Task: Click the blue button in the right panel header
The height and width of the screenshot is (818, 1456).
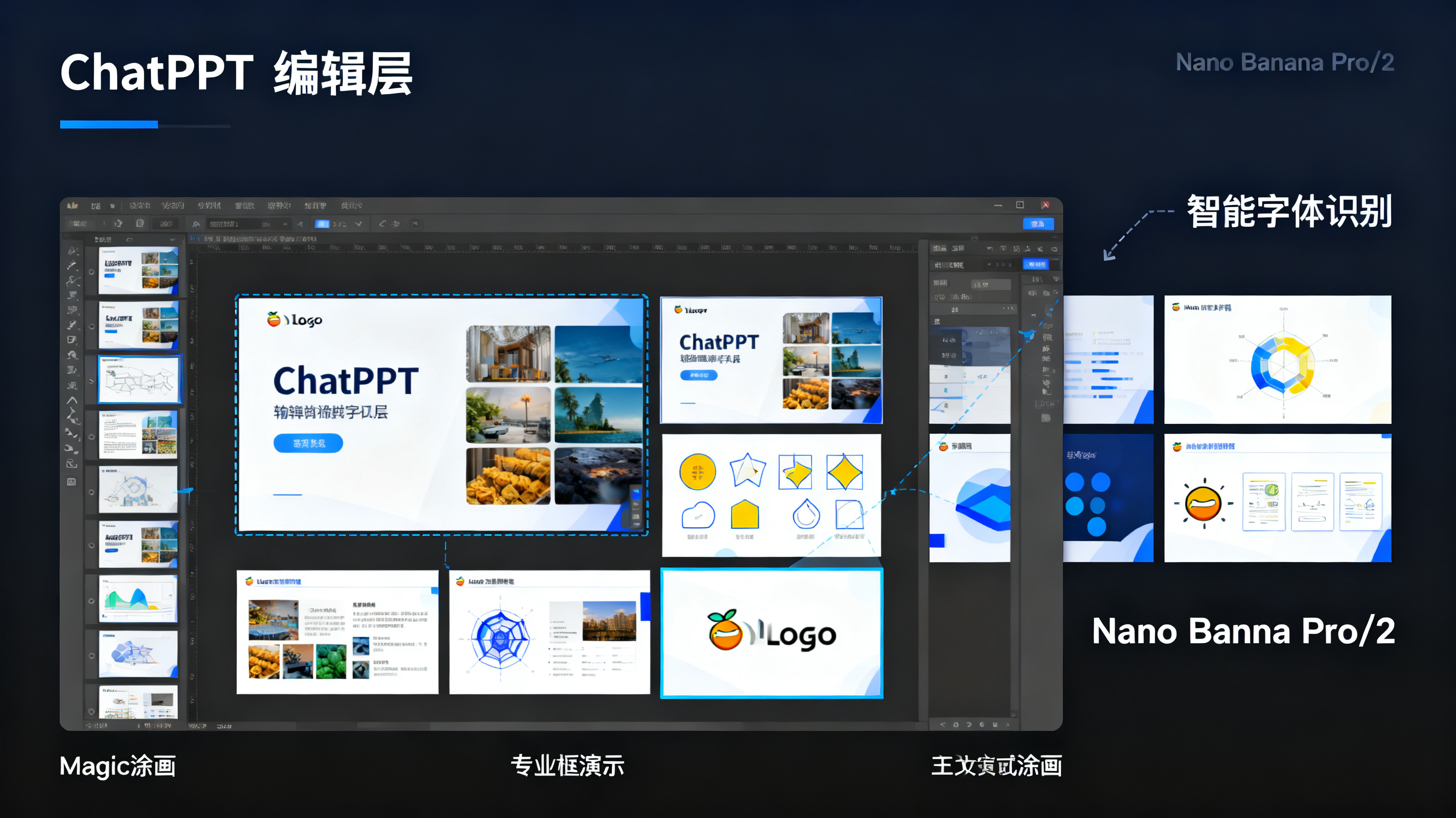Action: point(1036,264)
